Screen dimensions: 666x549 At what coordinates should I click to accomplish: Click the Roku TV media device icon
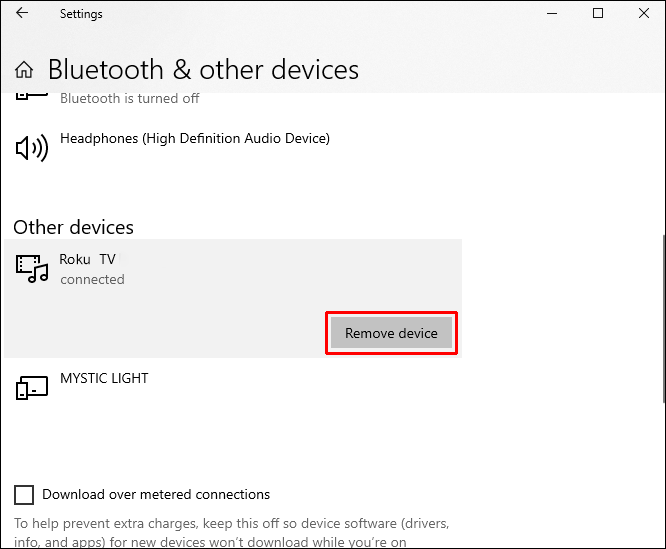pyautogui.click(x=32, y=268)
